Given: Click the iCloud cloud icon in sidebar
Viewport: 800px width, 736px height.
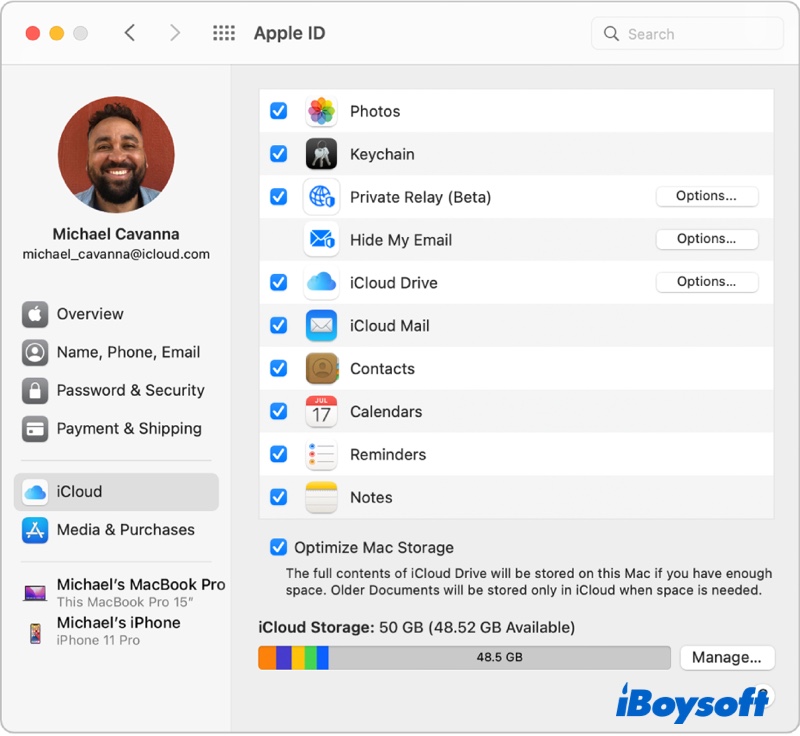Looking at the screenshot, I should click(x=35, y=492).
